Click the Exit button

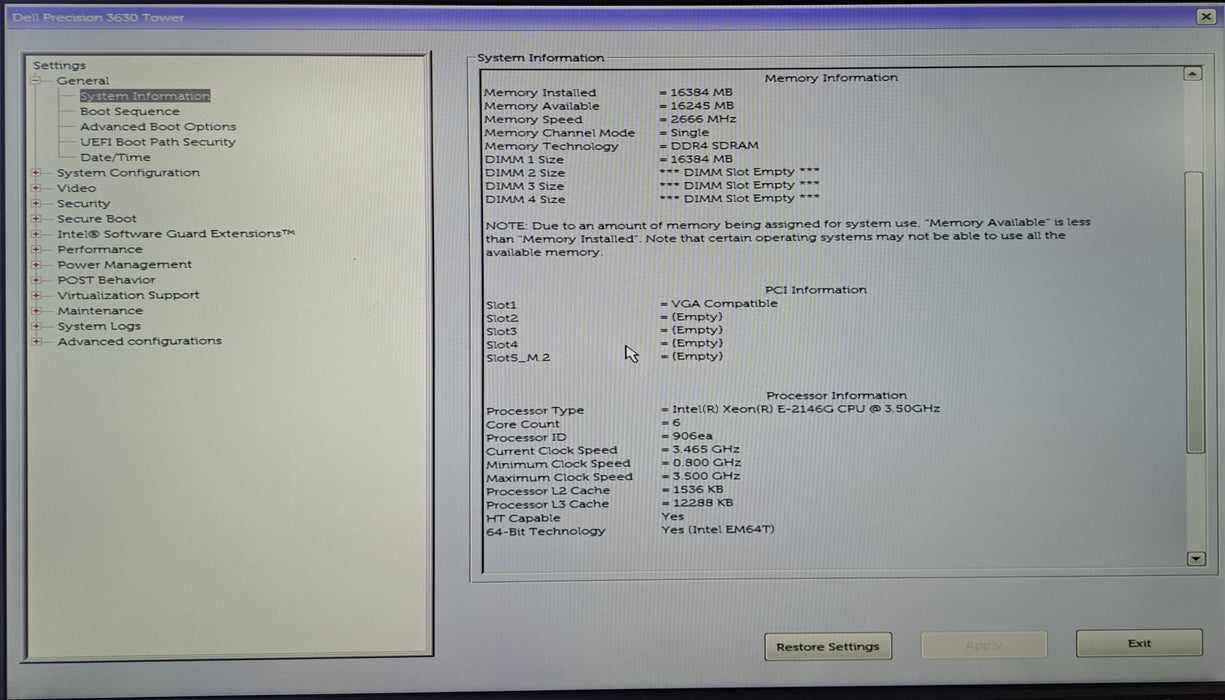(1139, 643)
